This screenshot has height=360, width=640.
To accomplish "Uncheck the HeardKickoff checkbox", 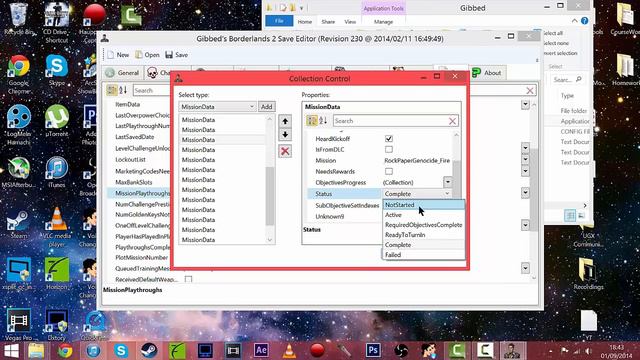I will 389,139.
